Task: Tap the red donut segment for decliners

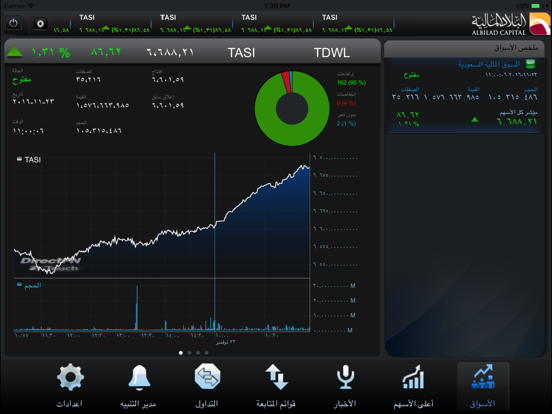Action: (286, 82)
